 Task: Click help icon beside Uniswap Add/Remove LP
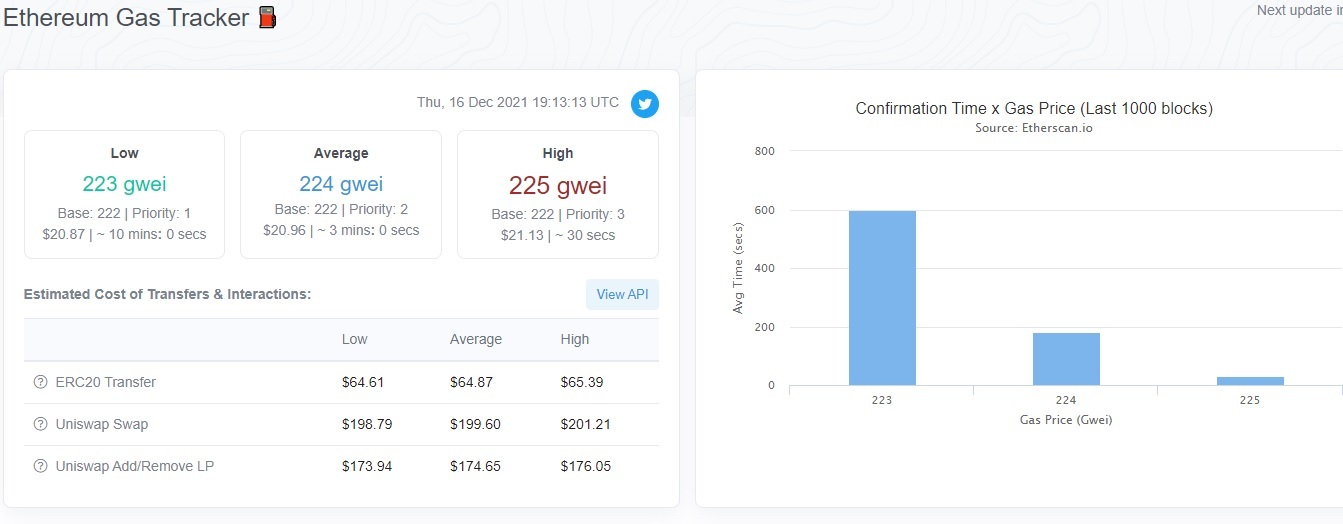coord(41,466)
